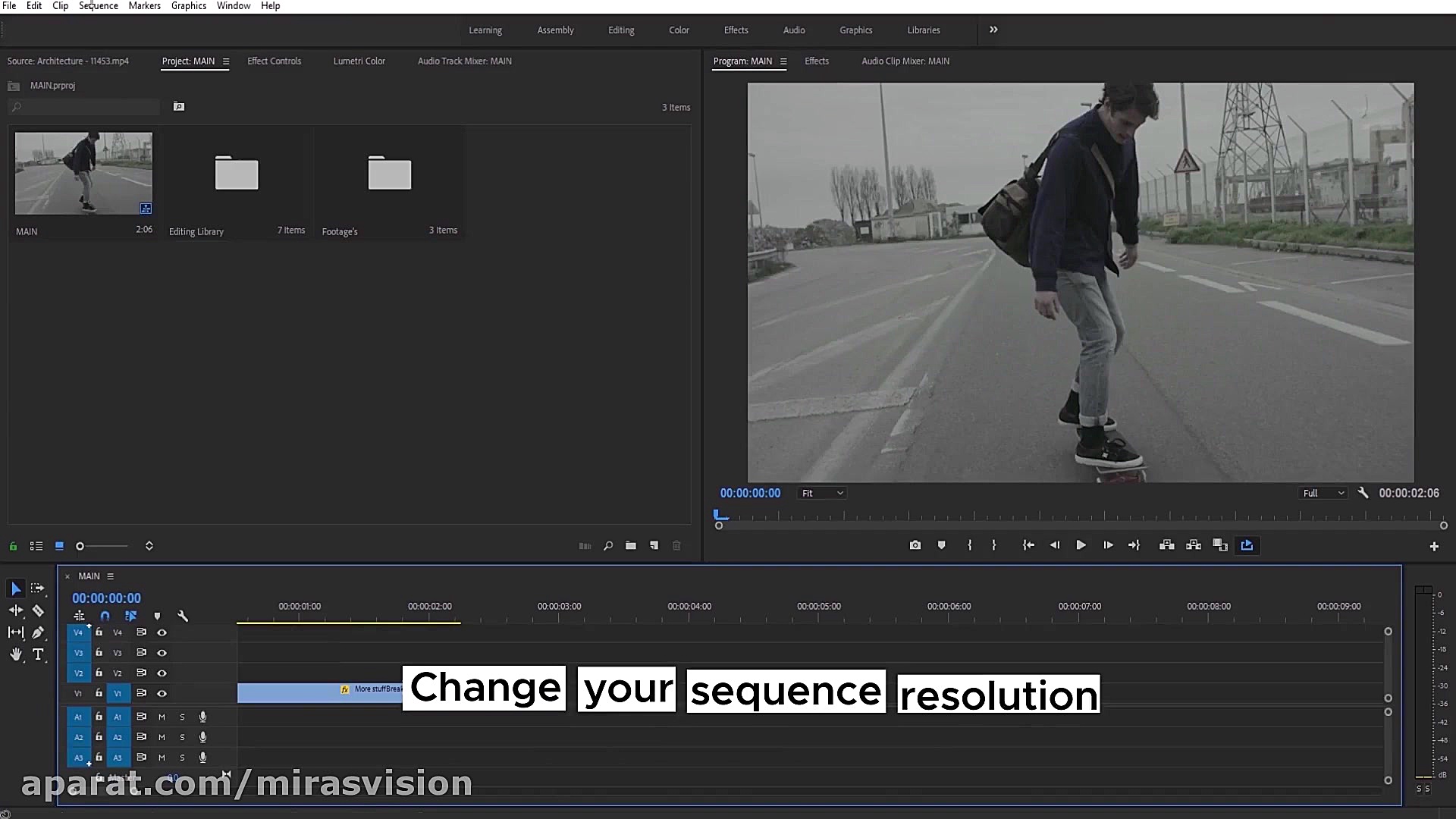This screenshot has width=1456, height=819.
Task: Click the Play button in Program monitor
Action: click(1081, 545)
